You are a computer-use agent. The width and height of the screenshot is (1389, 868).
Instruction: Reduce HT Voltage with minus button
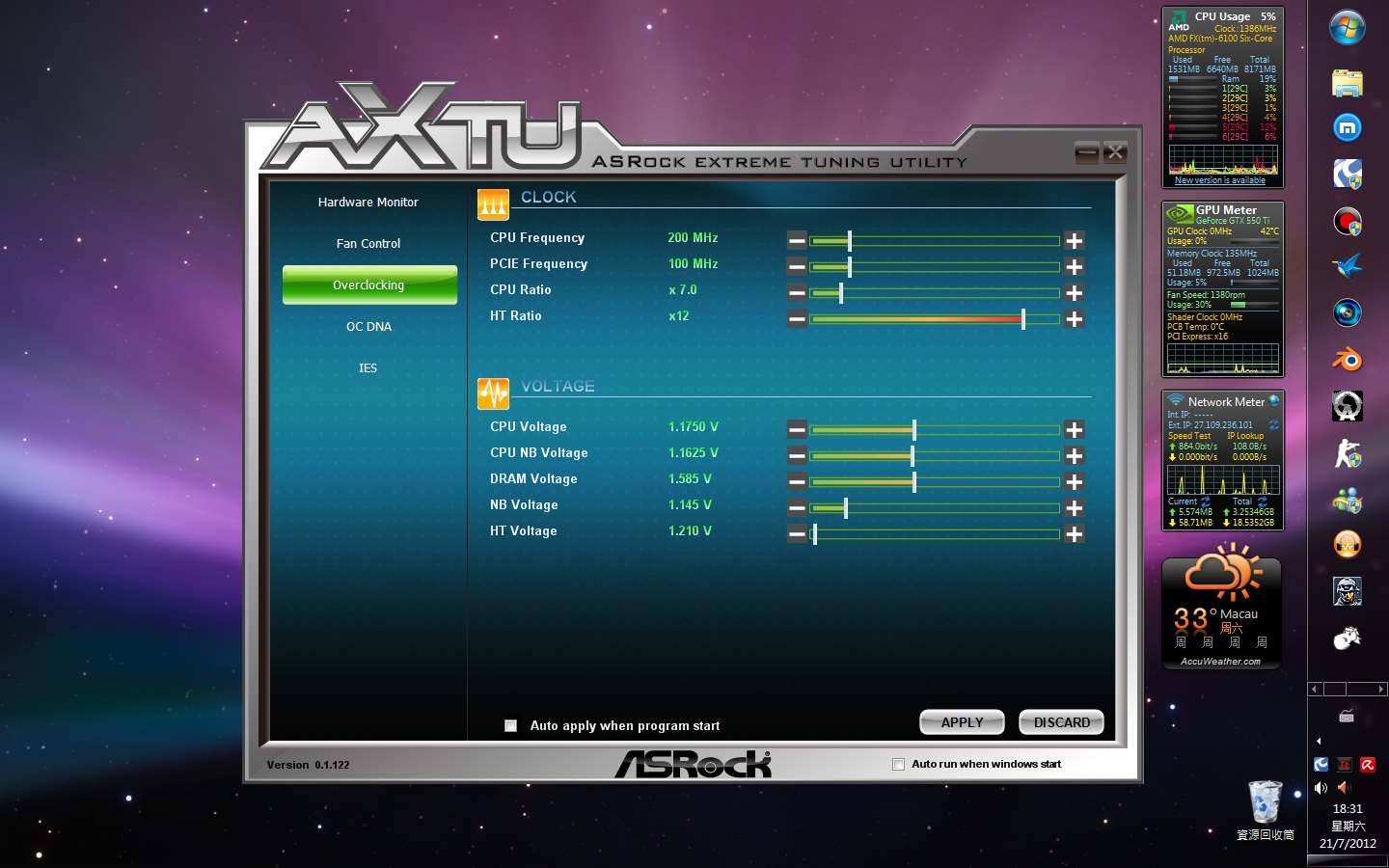coord(797,533)
